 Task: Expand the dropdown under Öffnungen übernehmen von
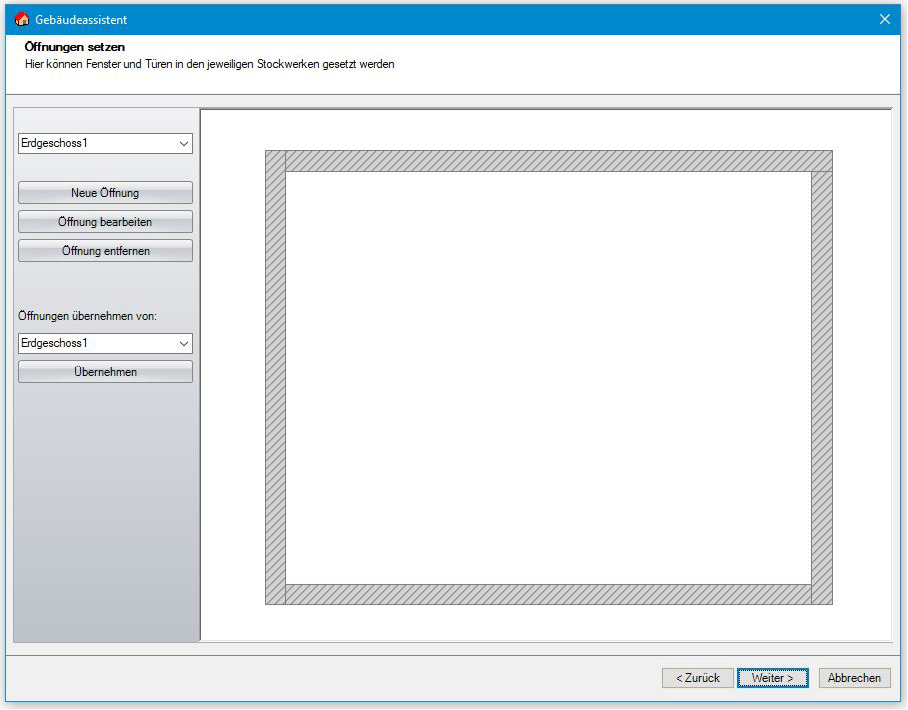tap(105, 343)
